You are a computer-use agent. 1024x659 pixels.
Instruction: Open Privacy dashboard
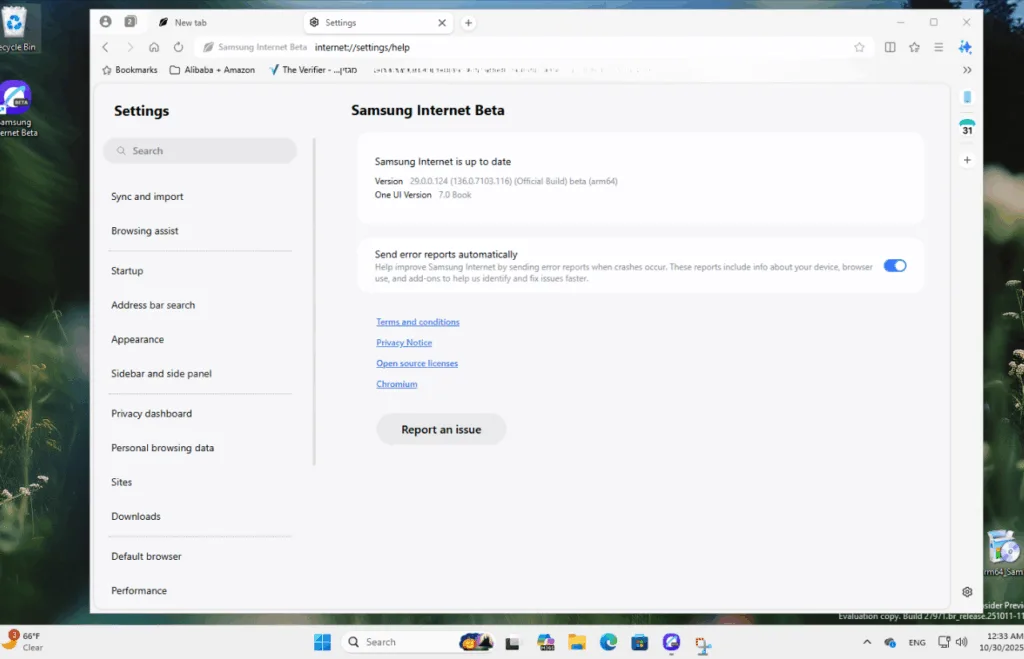pyautogui.click(x=152, y=413)
